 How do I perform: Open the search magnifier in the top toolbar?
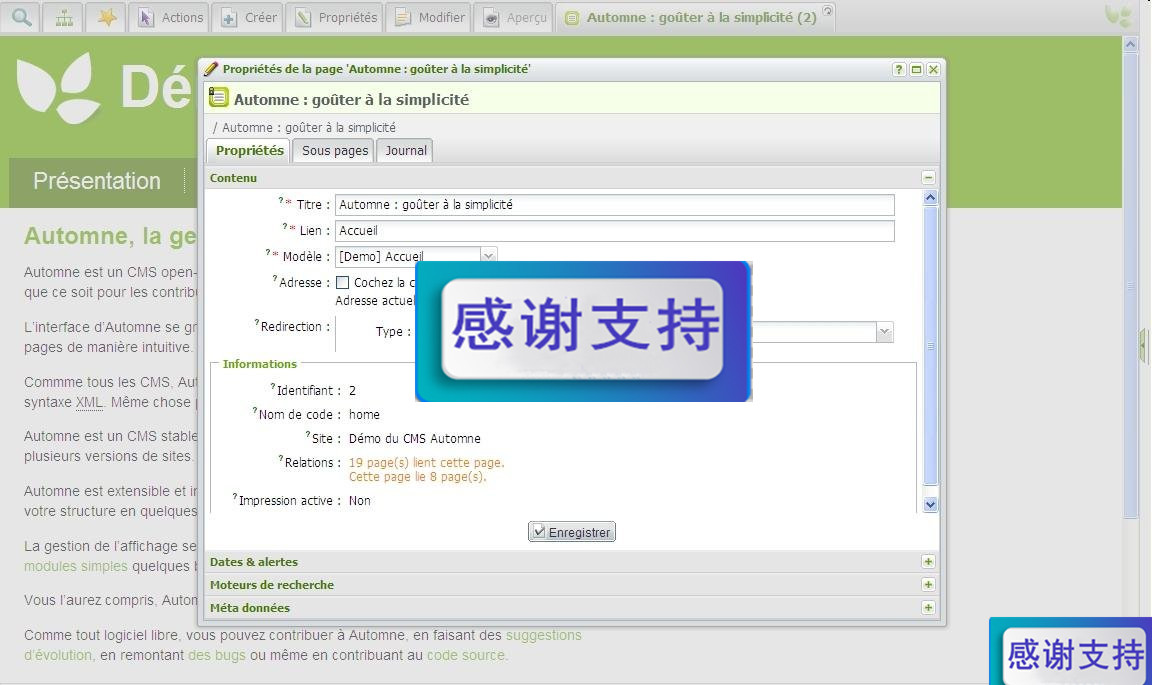pos(21,17)
